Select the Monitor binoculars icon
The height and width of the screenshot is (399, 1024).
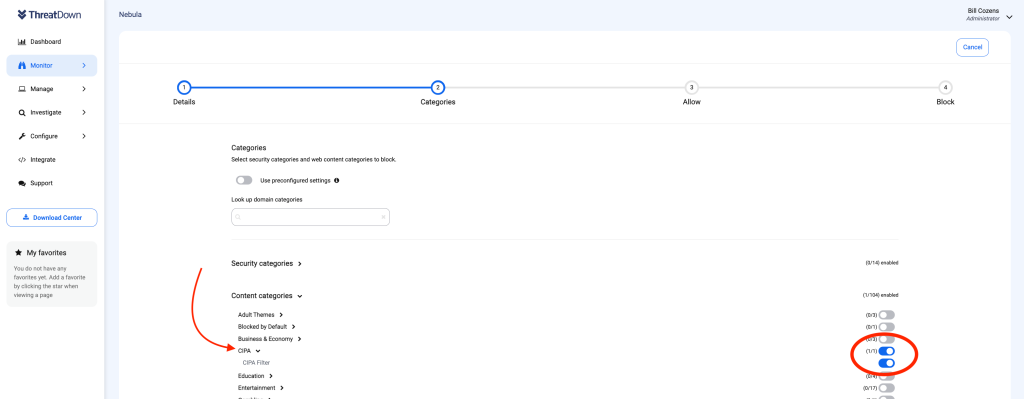coord(22,65)
